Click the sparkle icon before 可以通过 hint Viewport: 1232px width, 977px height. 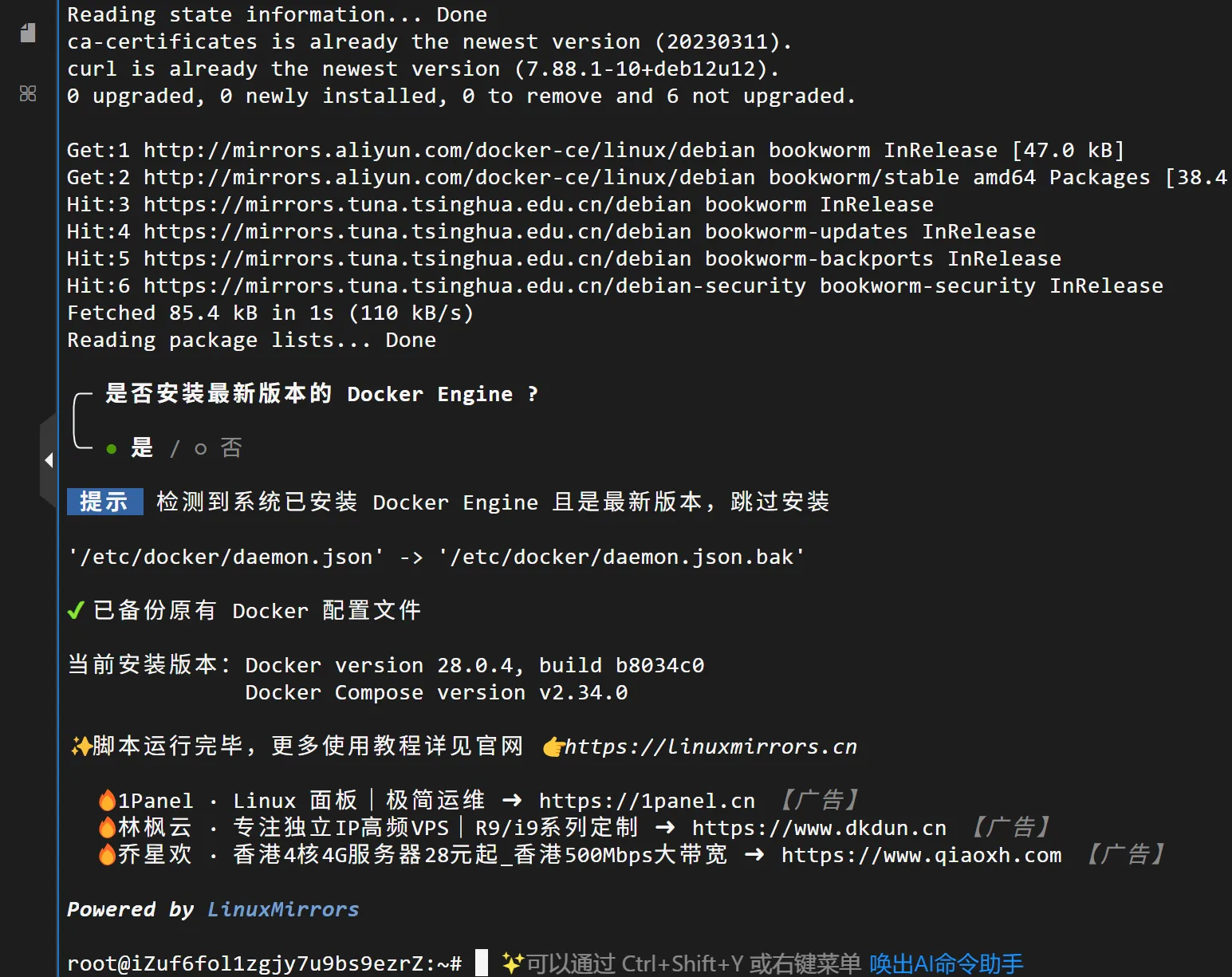(512, 963)
